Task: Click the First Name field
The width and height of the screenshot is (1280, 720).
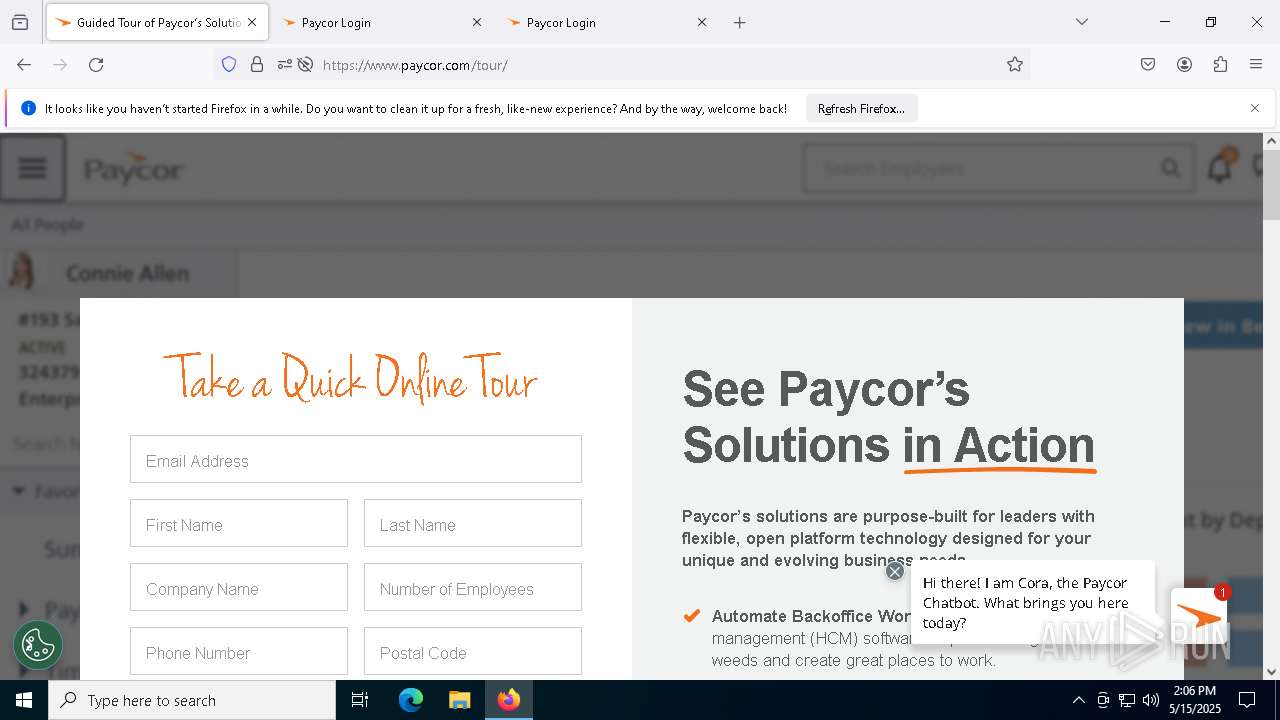Action: 239,524
